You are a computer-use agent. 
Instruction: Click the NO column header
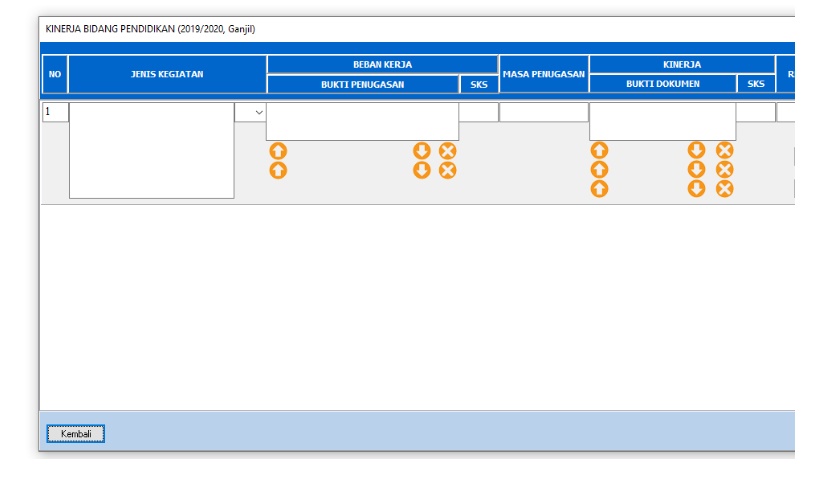(x=55, y=74)
